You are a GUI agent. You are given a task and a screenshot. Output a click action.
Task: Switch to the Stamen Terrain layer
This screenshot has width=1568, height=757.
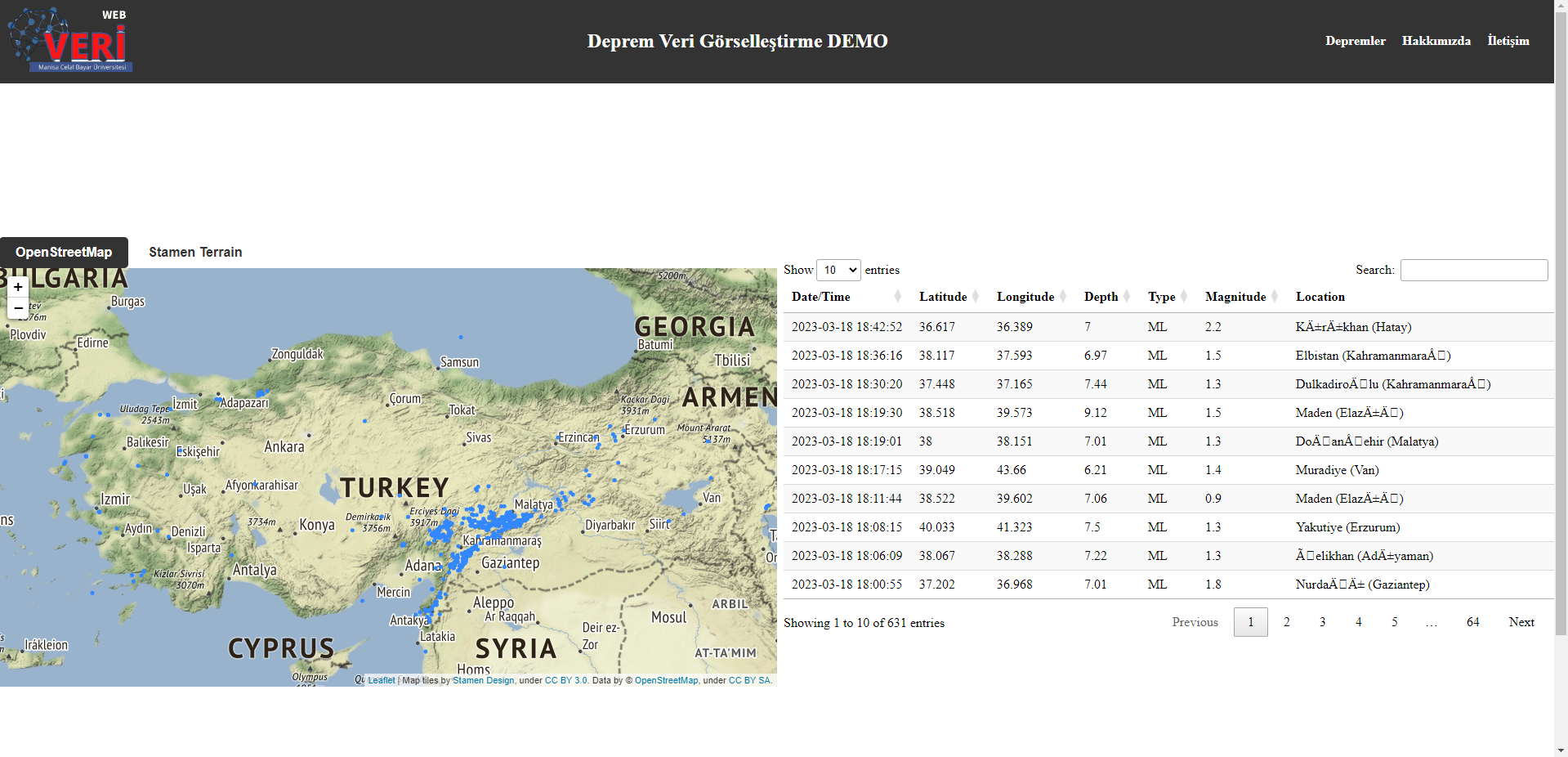(194, 252)
